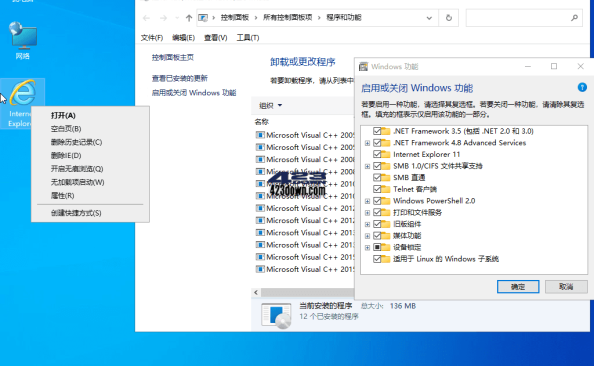This screenshot has height=366, width=594.
Task: Expand 媒体功能 node
Action: tap(367, 236)
